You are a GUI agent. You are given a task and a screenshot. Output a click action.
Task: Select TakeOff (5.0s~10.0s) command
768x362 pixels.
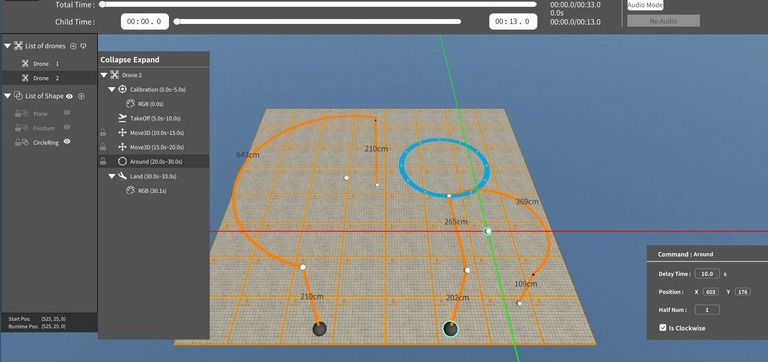tap(154, 119)
